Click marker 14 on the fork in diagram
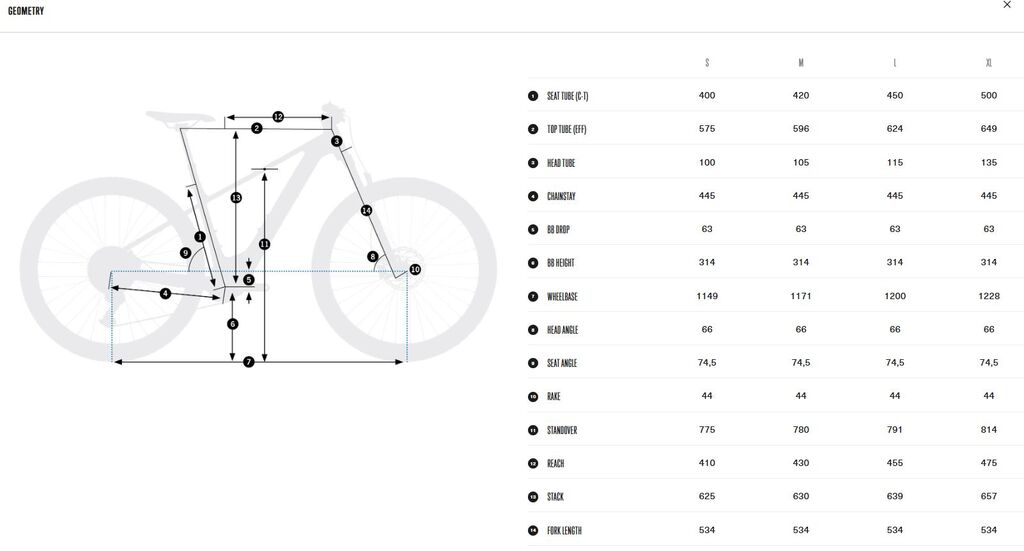This screenshot has width=1024, height=551. click(x=366, y=210)
